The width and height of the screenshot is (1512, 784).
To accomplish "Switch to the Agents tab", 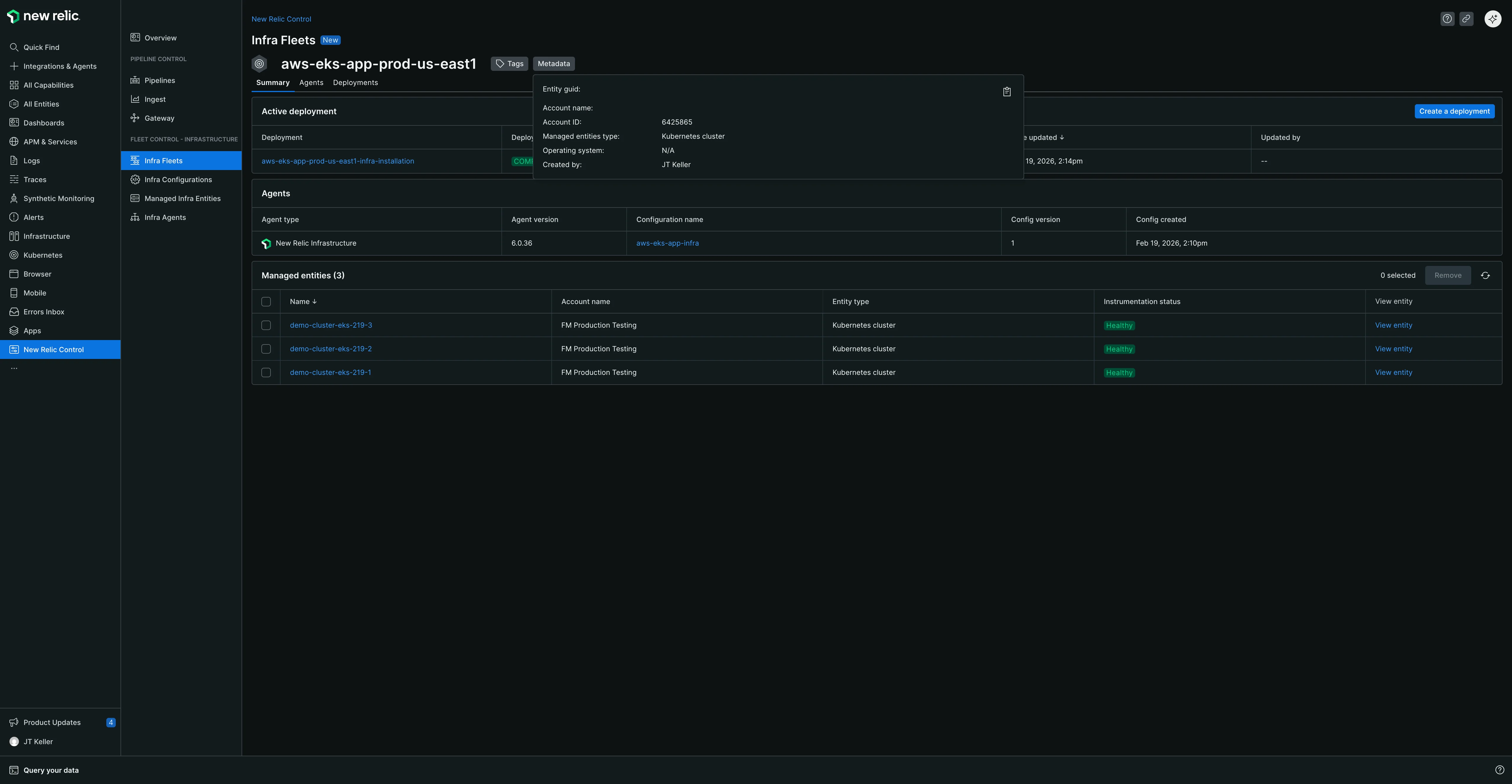I will [x=311, y=83].
